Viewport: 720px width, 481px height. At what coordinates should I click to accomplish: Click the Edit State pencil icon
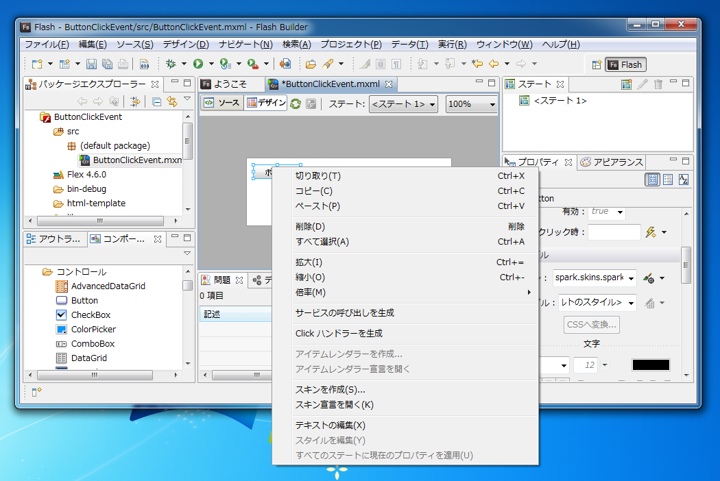[x=642, y=84]
